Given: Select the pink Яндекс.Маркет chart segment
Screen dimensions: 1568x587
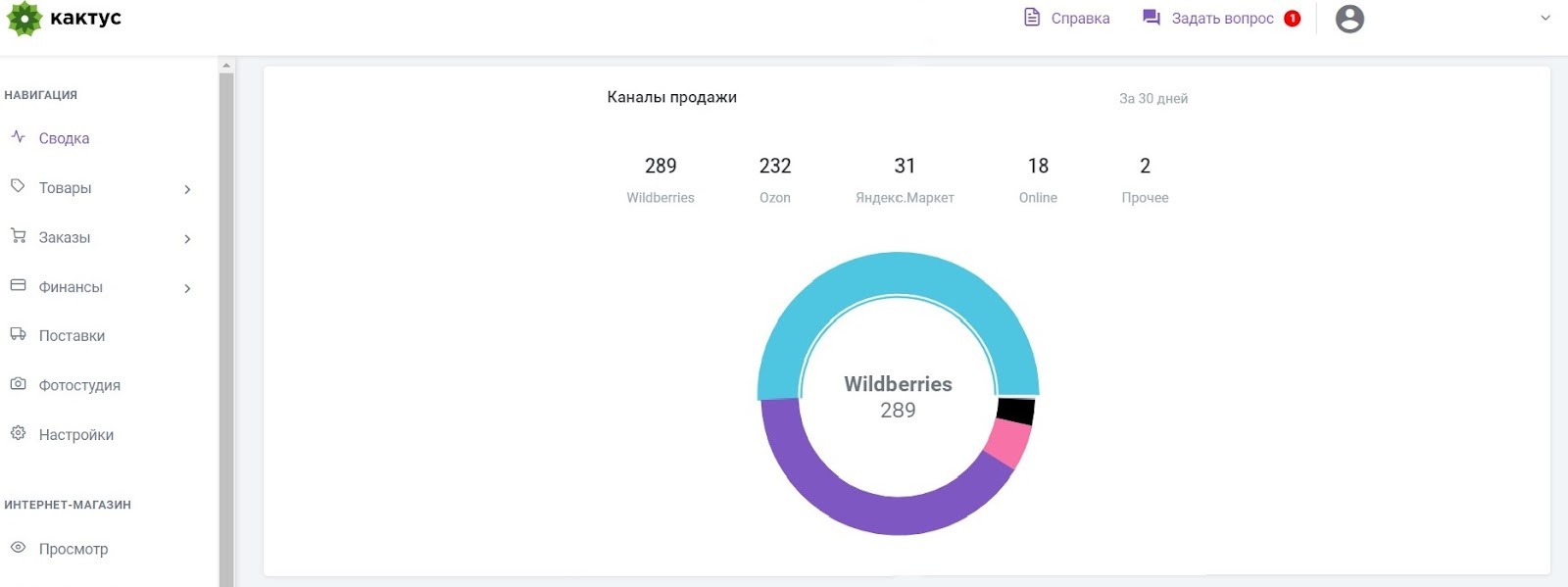Looking at the screenshot, I should click(1007, 443).
